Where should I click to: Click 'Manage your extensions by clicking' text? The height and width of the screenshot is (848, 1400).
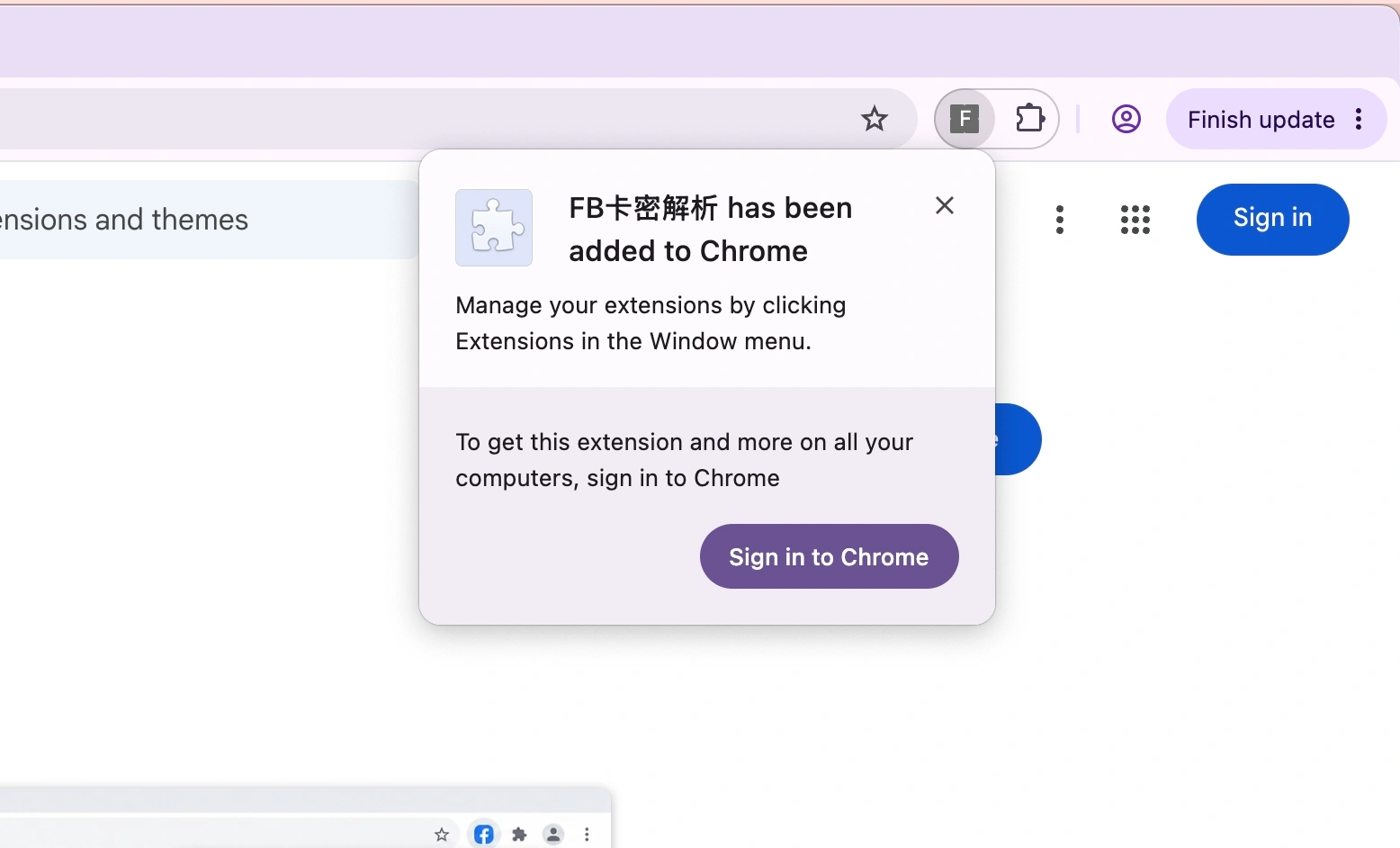651,305
